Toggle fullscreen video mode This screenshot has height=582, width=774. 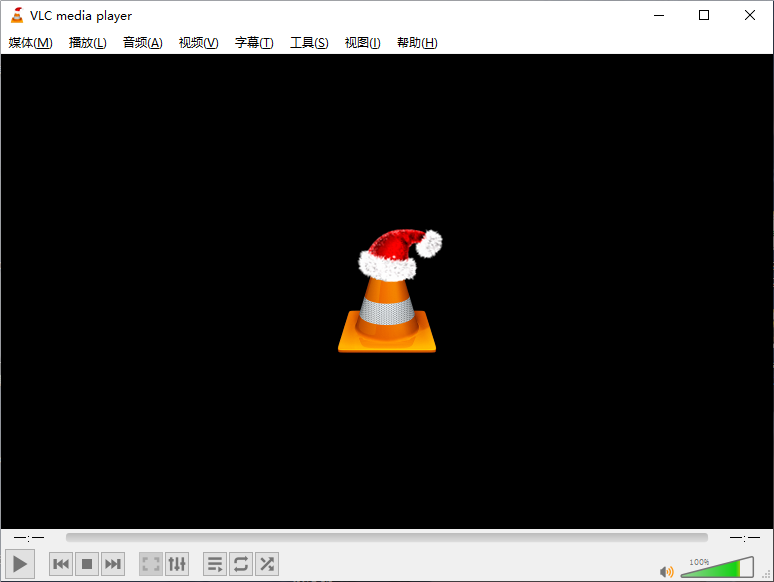click(151, 564)
